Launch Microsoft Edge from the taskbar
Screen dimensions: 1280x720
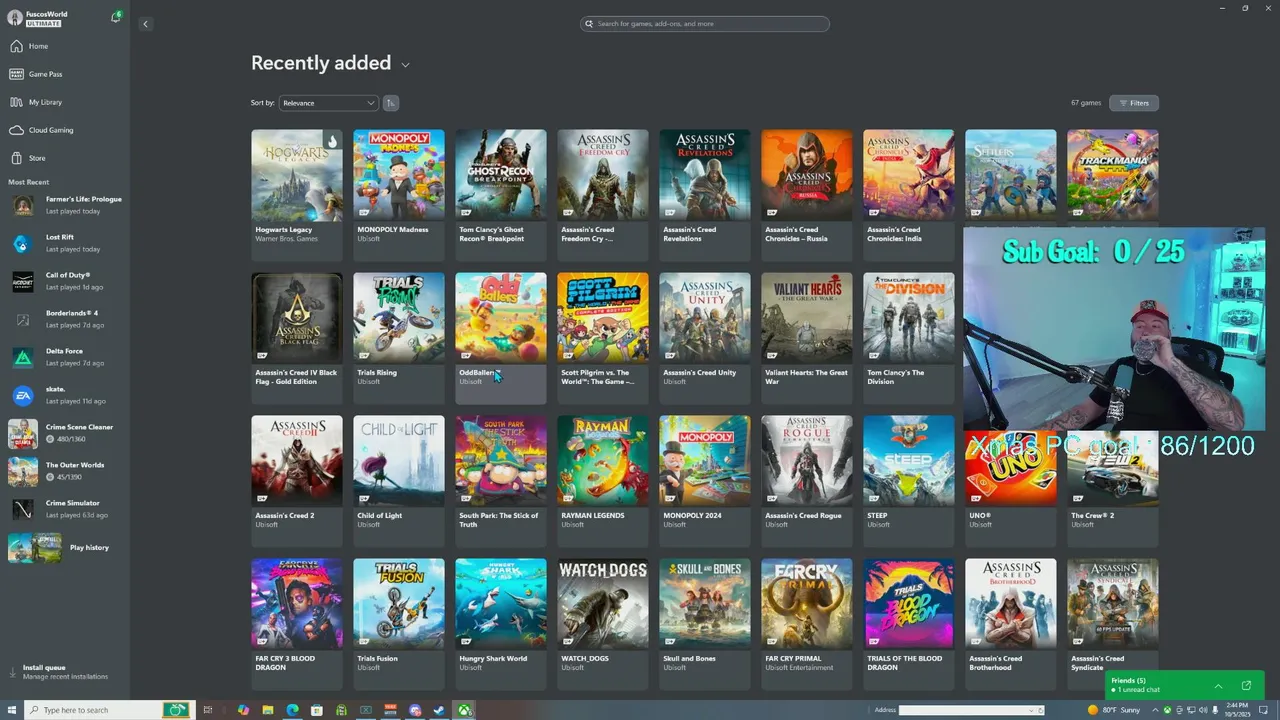coord(292,710)
